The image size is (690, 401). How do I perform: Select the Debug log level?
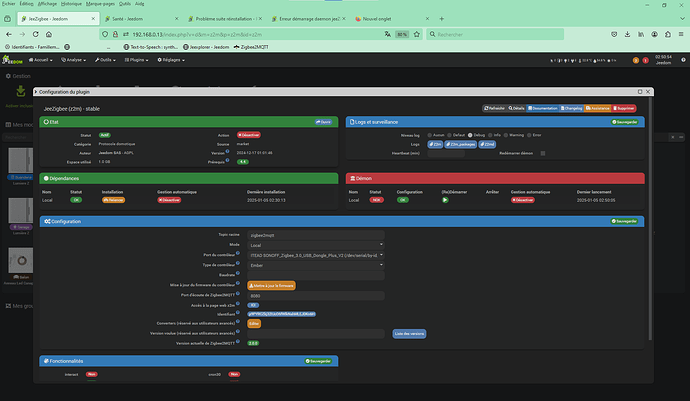tap(470, 135)
